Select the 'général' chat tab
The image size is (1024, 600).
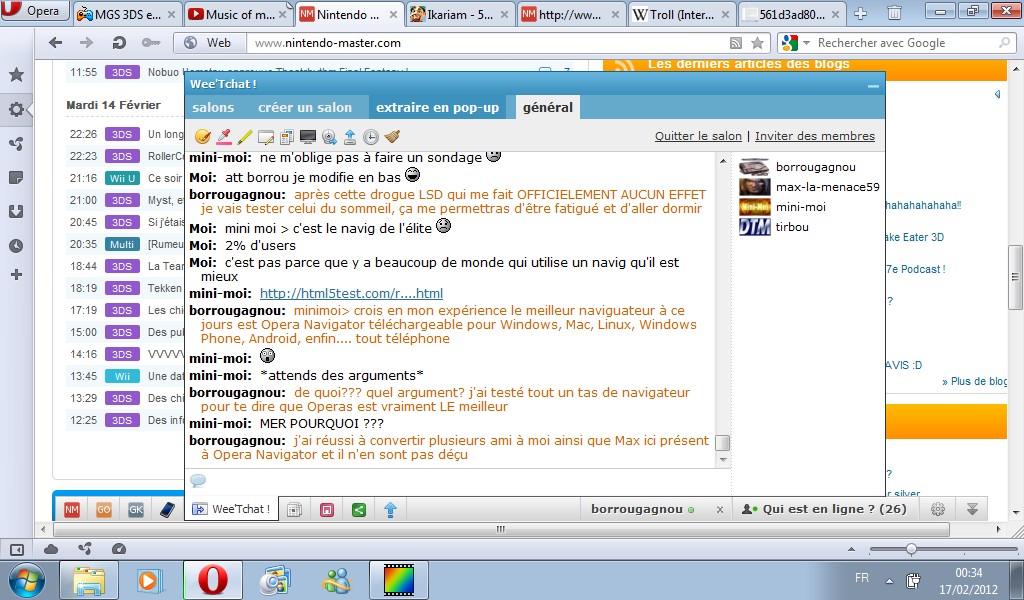548,108
